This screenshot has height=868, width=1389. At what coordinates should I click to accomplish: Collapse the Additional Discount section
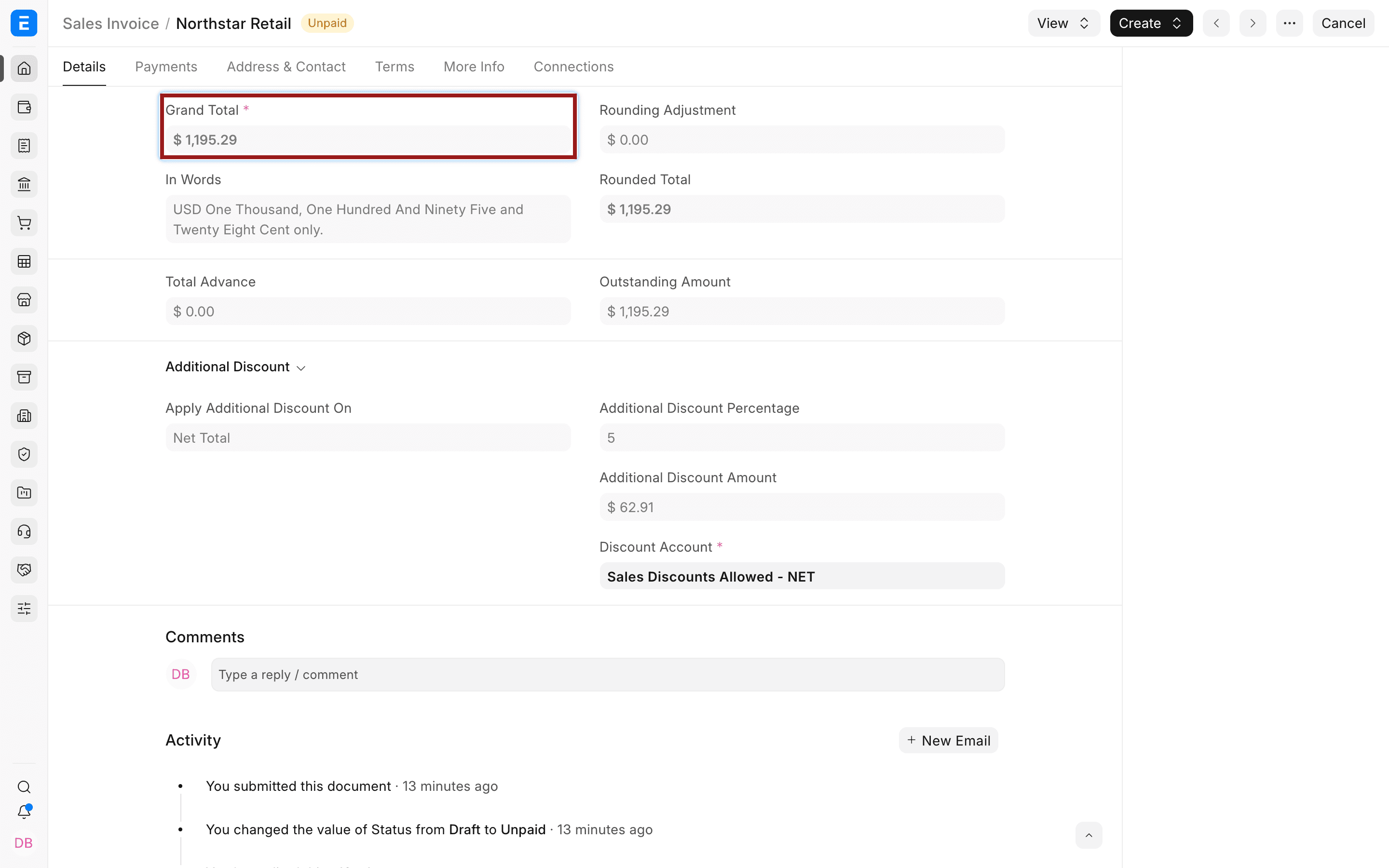pos(235,367)
